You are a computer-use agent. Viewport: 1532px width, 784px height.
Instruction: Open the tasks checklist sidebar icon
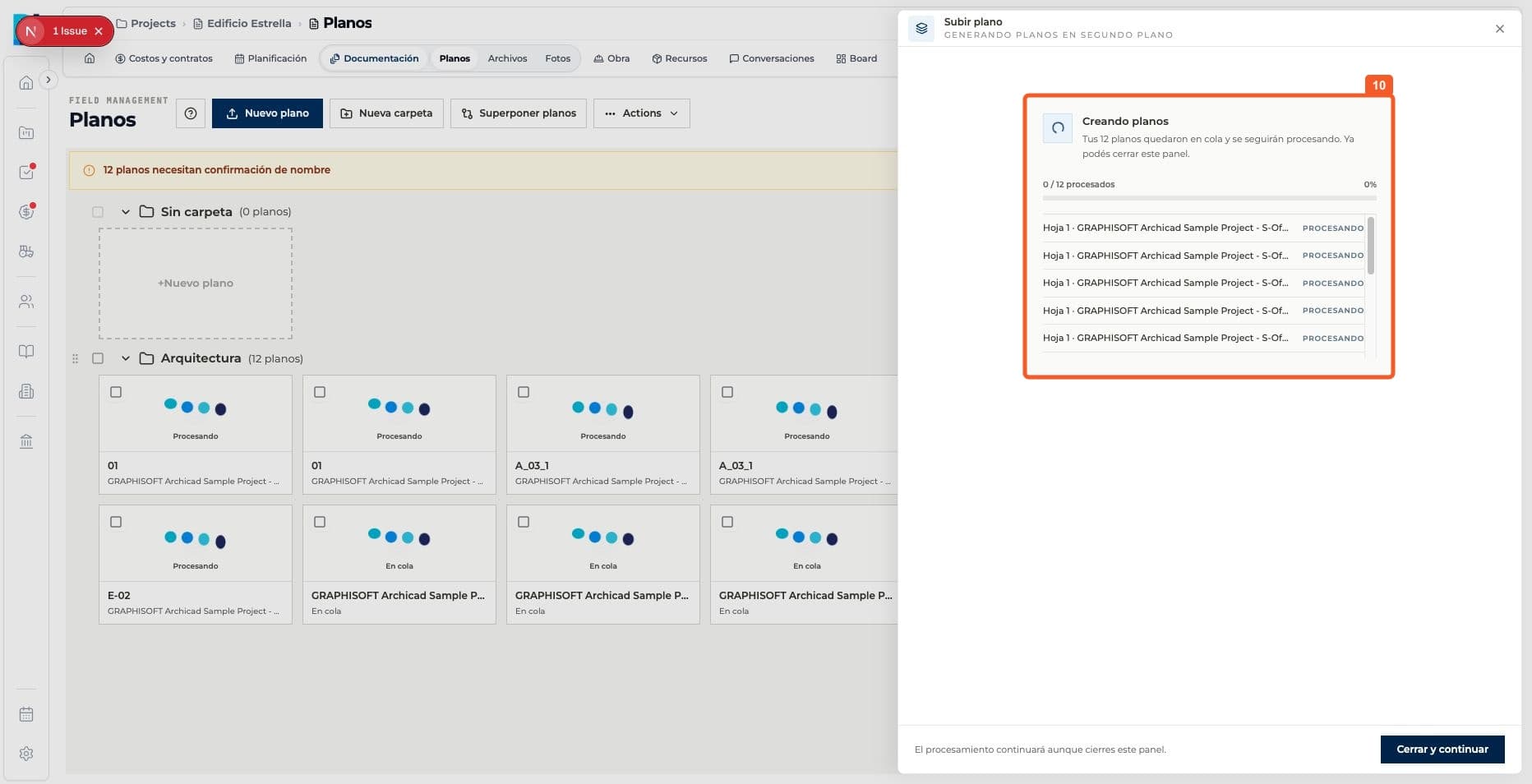[26, 172]
